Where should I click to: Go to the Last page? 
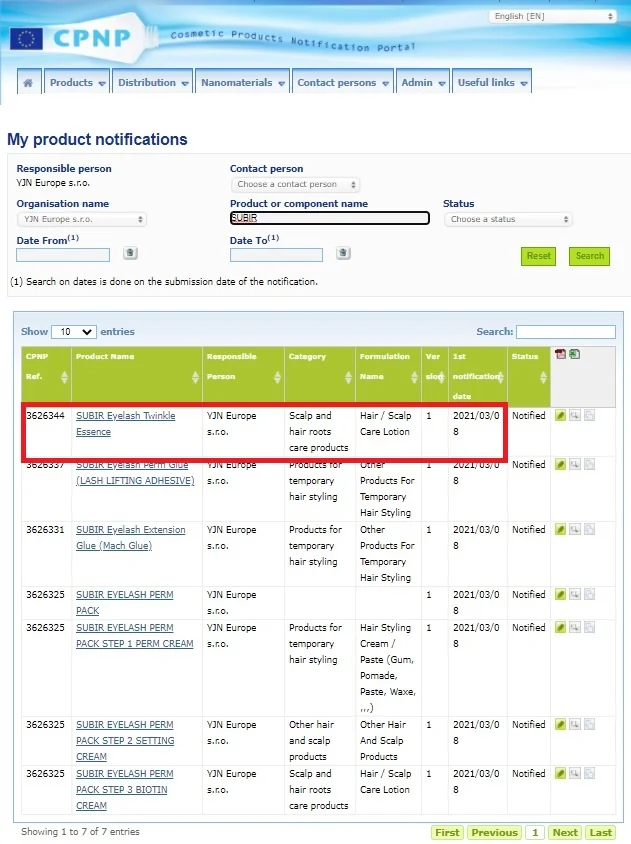[x=600, y=832]
